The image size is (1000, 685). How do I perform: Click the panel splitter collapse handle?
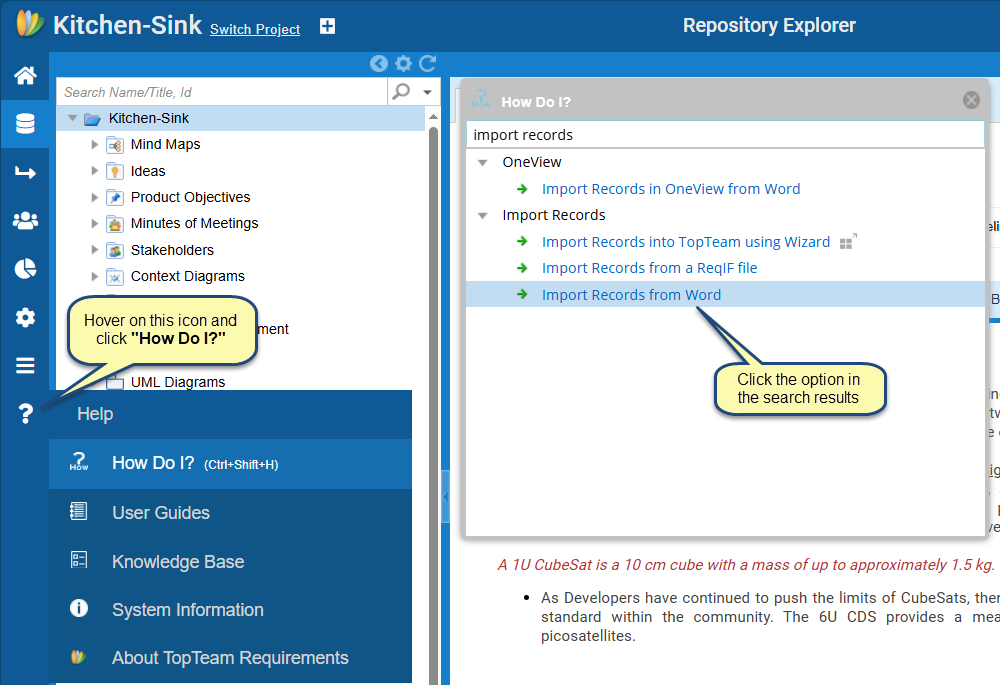coord(445,496)
